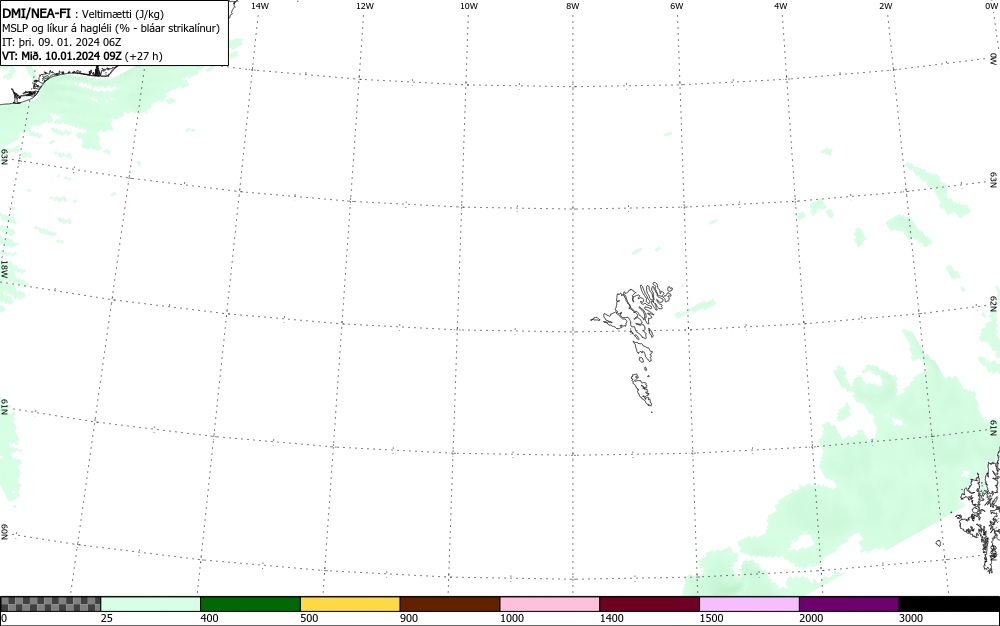This screenshot has width=1000, height=626.
Task: Choose the lavender 1500–2000 legend swatch
Action: pyautogui.click(x=749, y=604)
